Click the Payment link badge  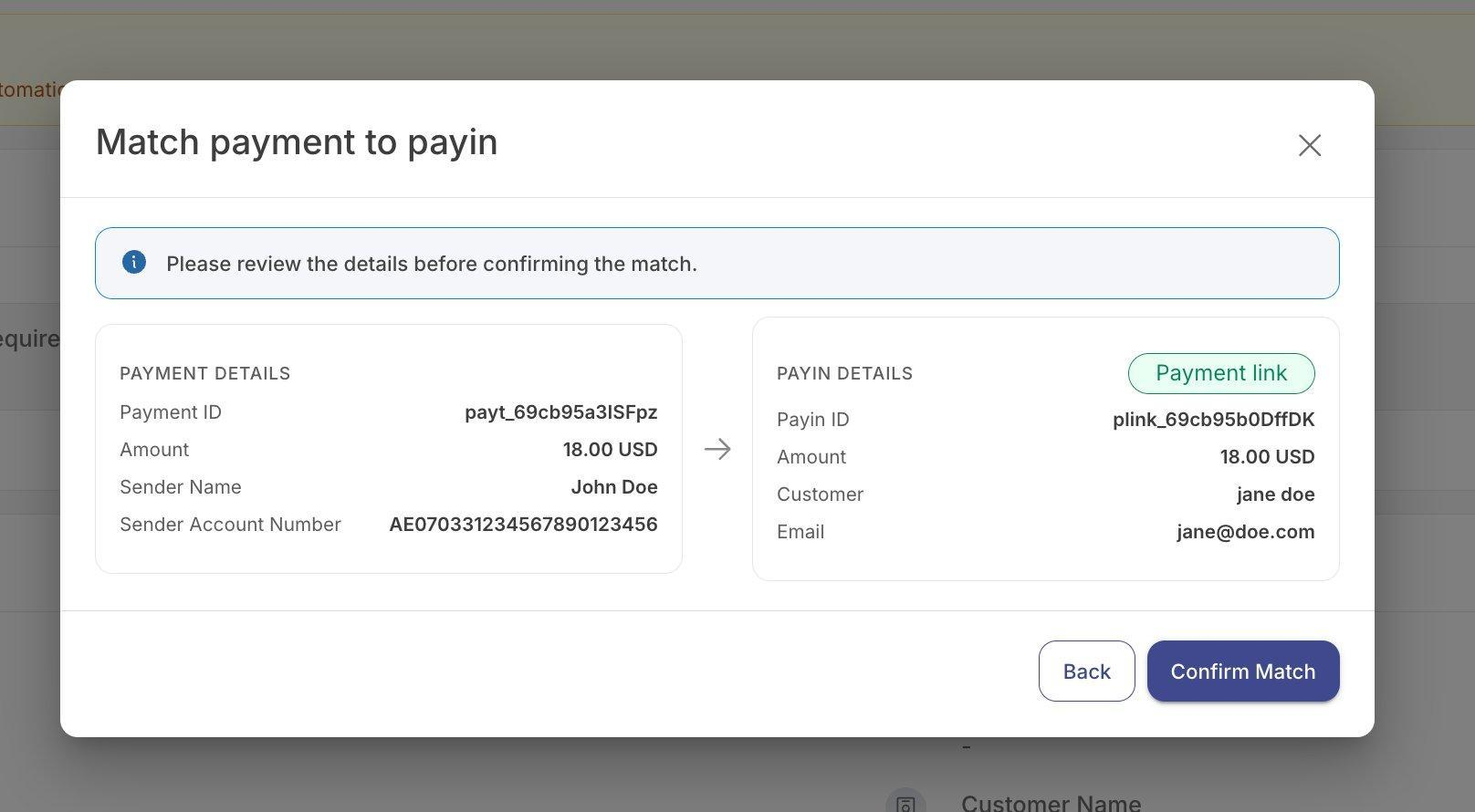point(1221,373)
